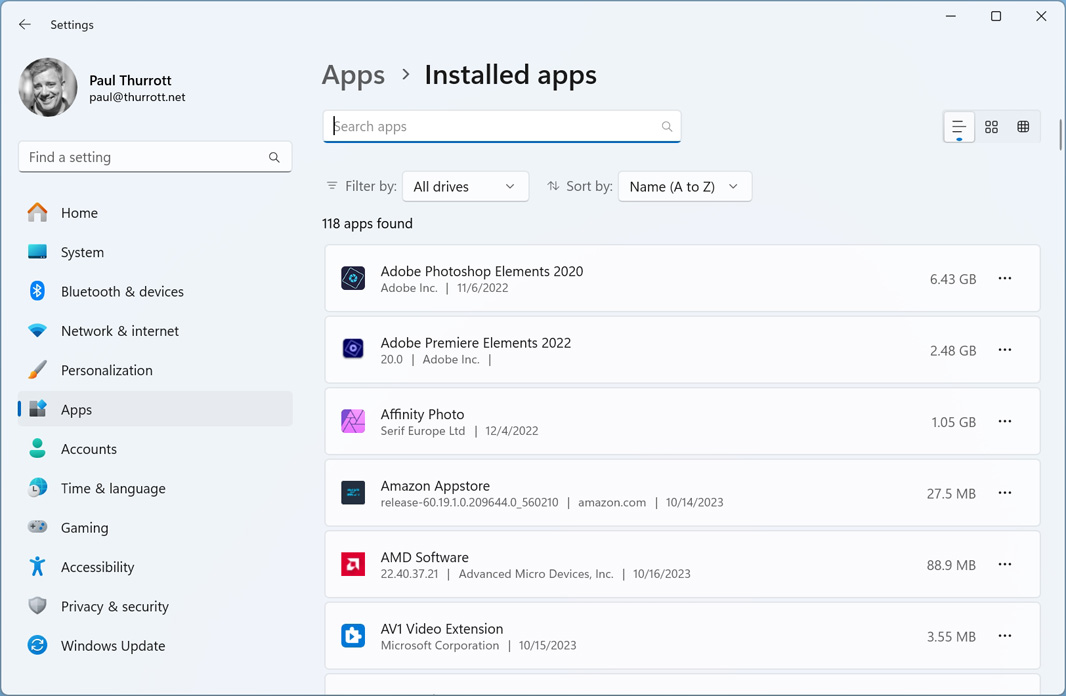The image size is (1066, 696).
Task: Open Bluetooth & devices settings
Action: [122, 292]
